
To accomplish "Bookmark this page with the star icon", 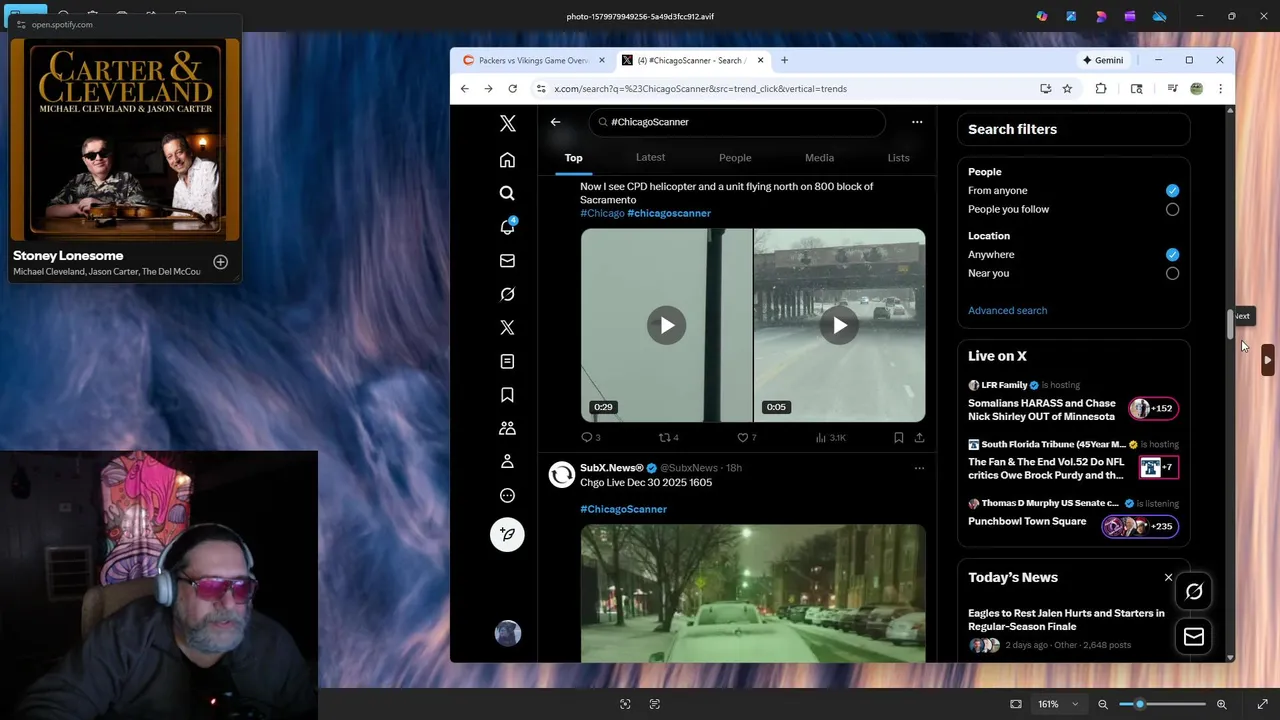I will click(x=1067, y=89).
